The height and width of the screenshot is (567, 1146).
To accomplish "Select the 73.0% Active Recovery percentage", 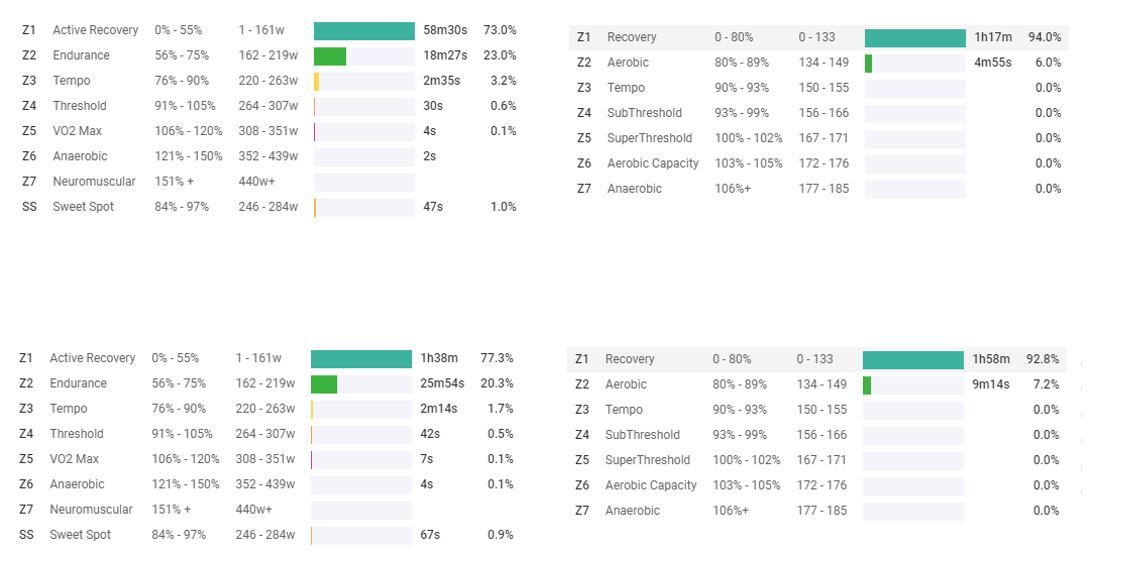I will [499, 31].
